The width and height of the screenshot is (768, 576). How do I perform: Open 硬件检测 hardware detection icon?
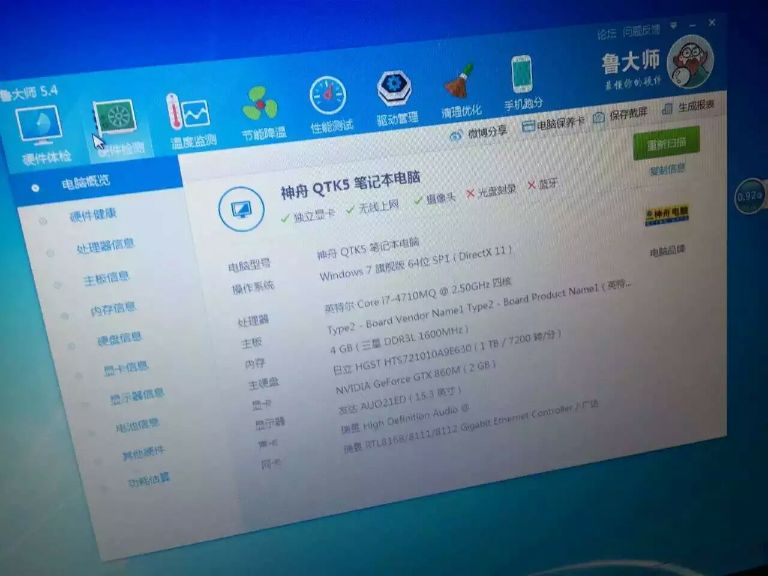click(114, 119)
